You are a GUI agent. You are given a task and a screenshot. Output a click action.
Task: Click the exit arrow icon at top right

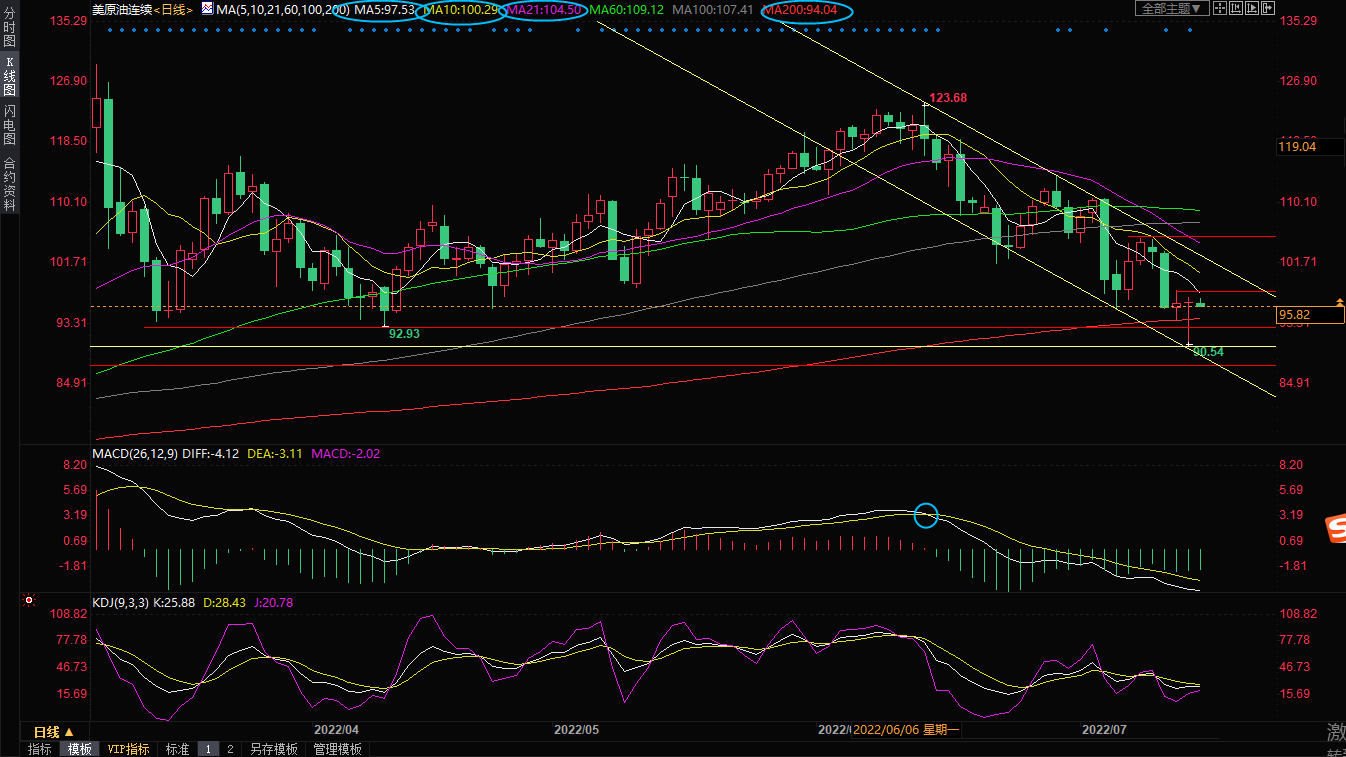[x=1268, y=8]
